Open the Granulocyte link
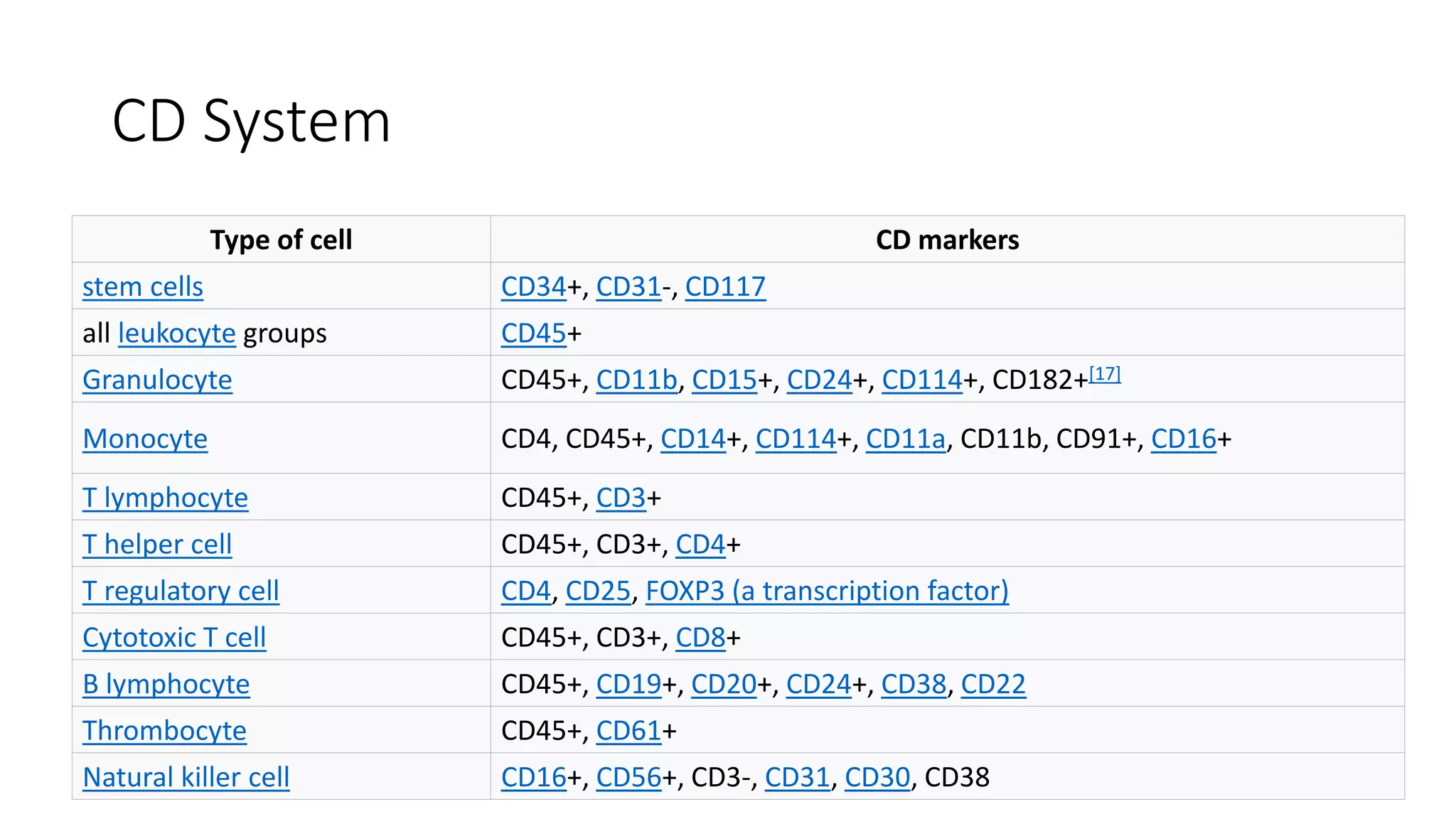This screenshot has width=1456, height=819. [x=157, y=380]
